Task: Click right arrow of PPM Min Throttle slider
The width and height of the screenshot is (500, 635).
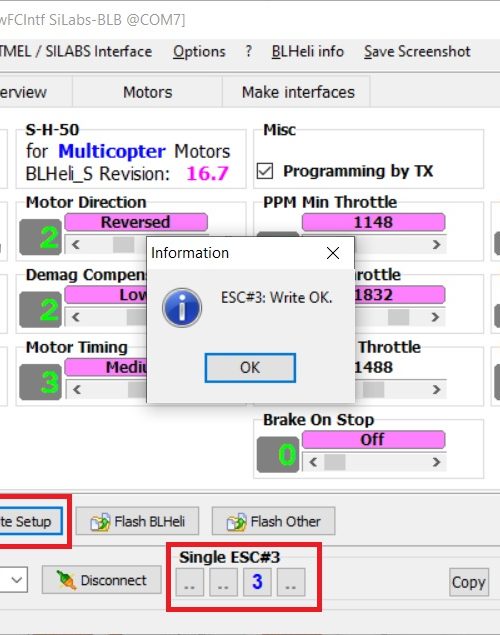Action: click(x=436, y=245)
